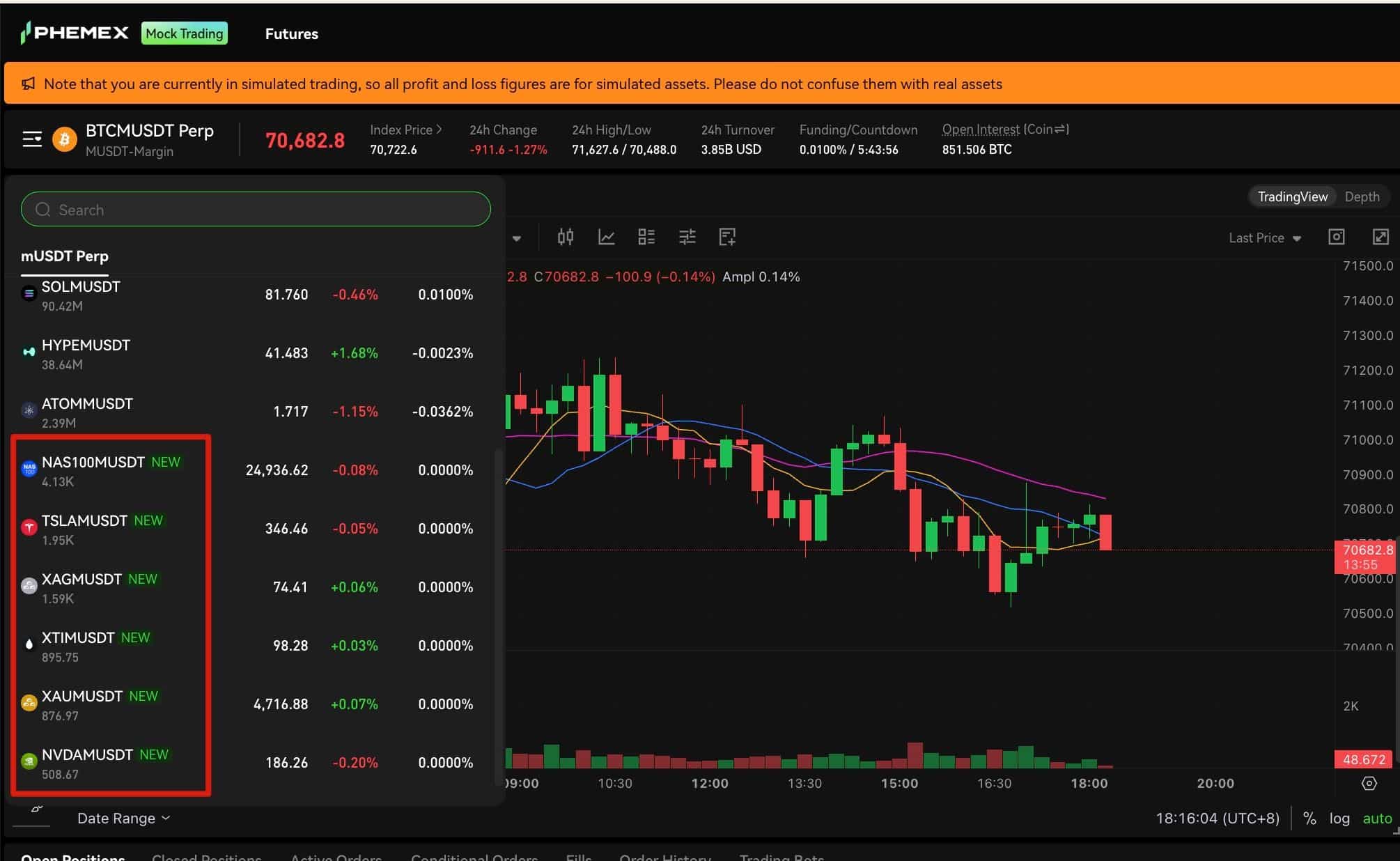The width and height of the screenshot is (1400, 861).
Task: Open the time interval dropdown arrow
Action: (x=516, y=238)
